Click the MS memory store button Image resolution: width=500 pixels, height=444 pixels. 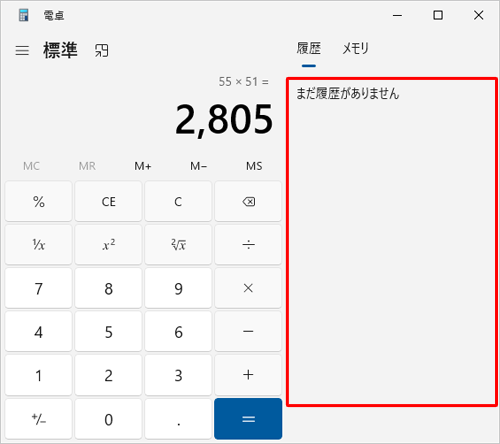click(x=254, y=166)
